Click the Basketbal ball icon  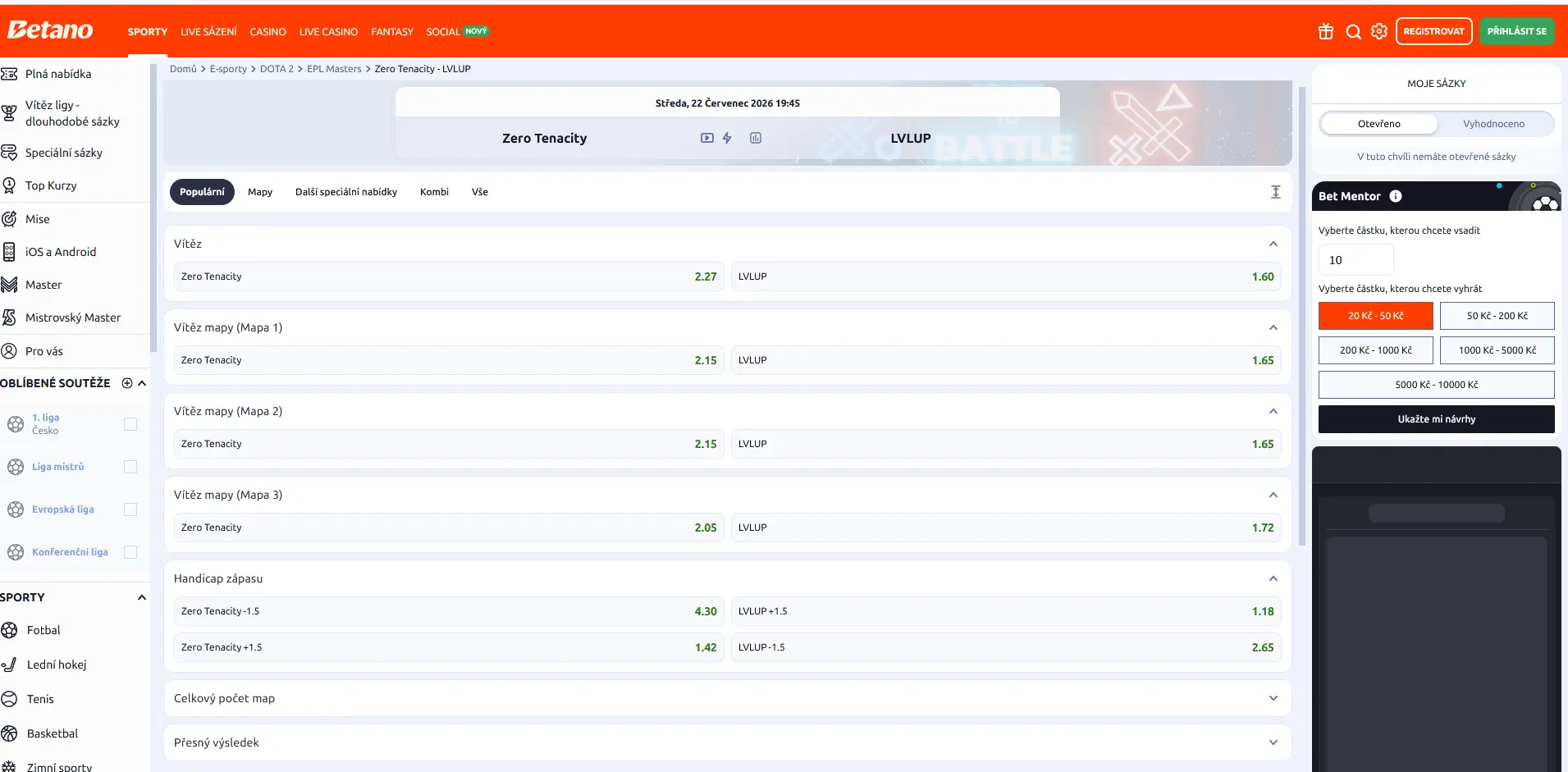click(9, 733)
